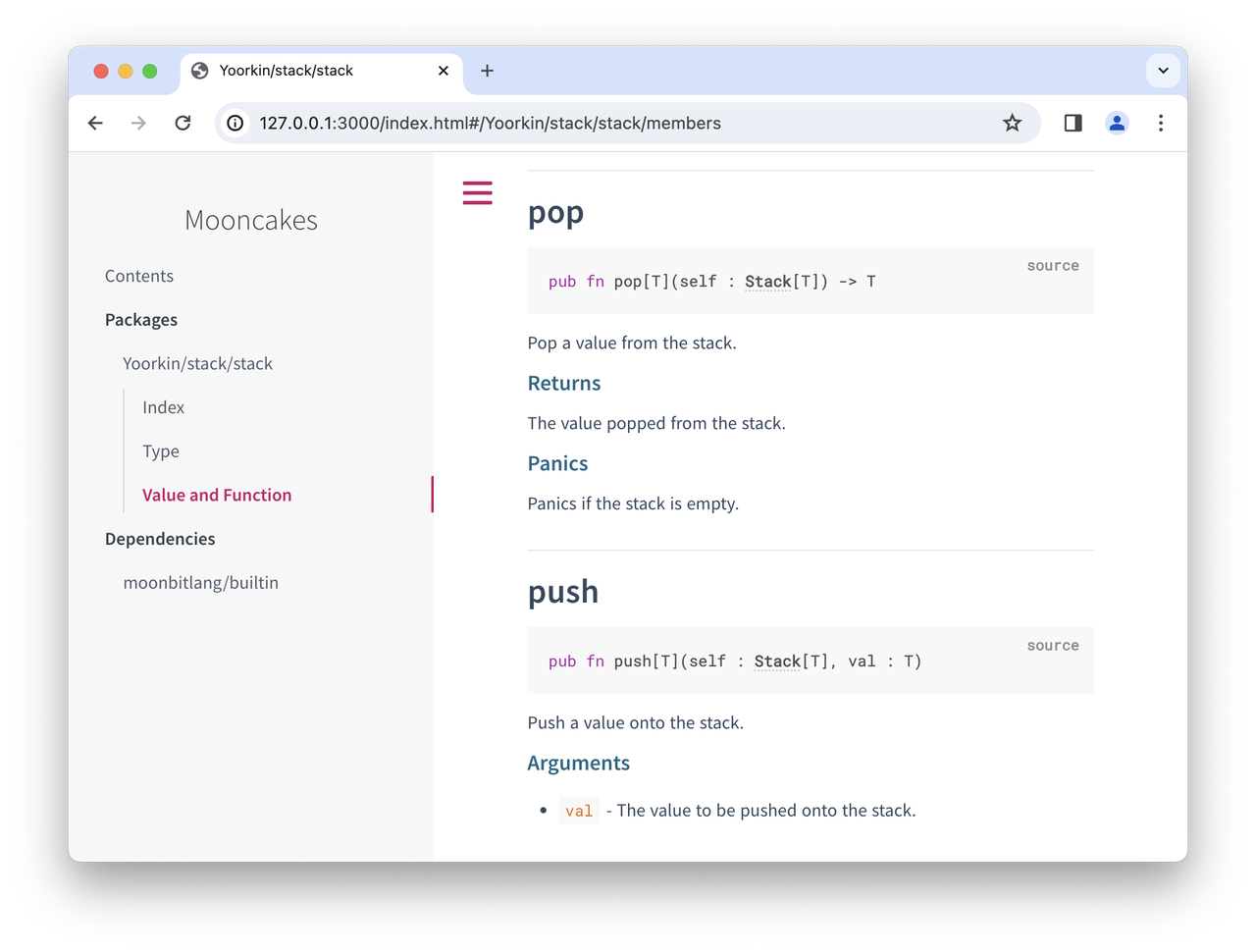Open a new browser tab
The image size is (1256, 952).
click(x=487, y=71)
